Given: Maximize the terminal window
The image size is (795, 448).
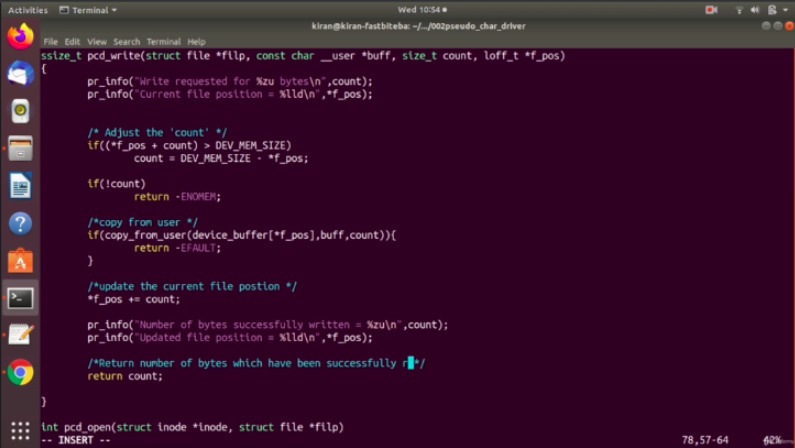Looking at the screenshot, I should click(778, 26).
